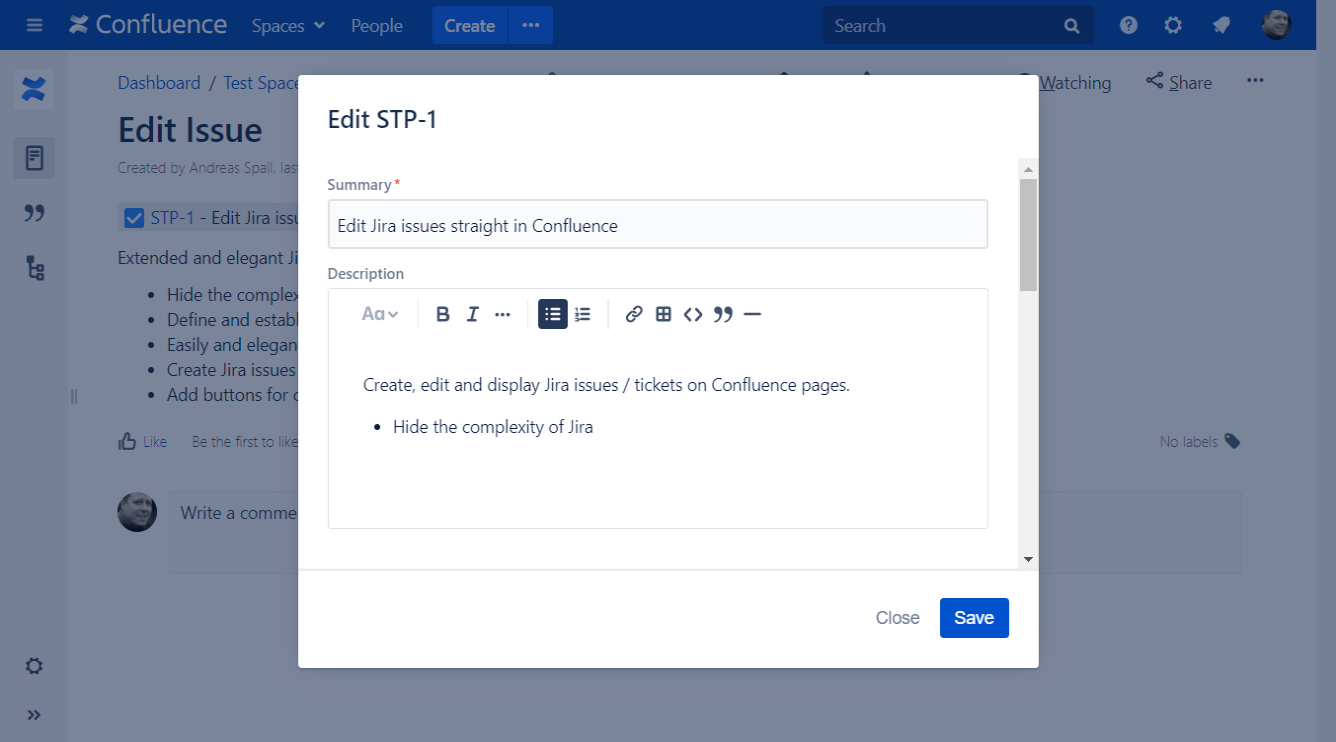Open the page more-actions ellipsis
The image size is (1336, 742).
tap(1256, 81)
